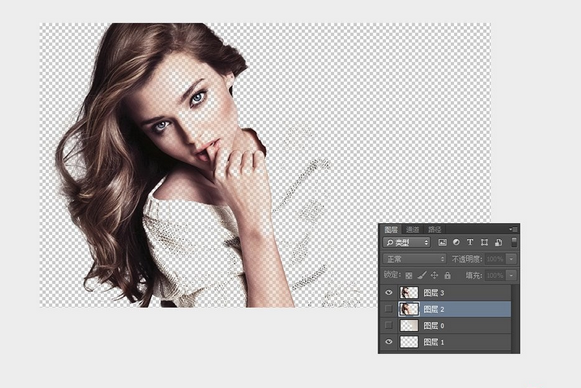Open the opacity slider dropdown arrow
The width and height of the screenshot is (581, 388).
pyautogui.click(x=511, y=259)
